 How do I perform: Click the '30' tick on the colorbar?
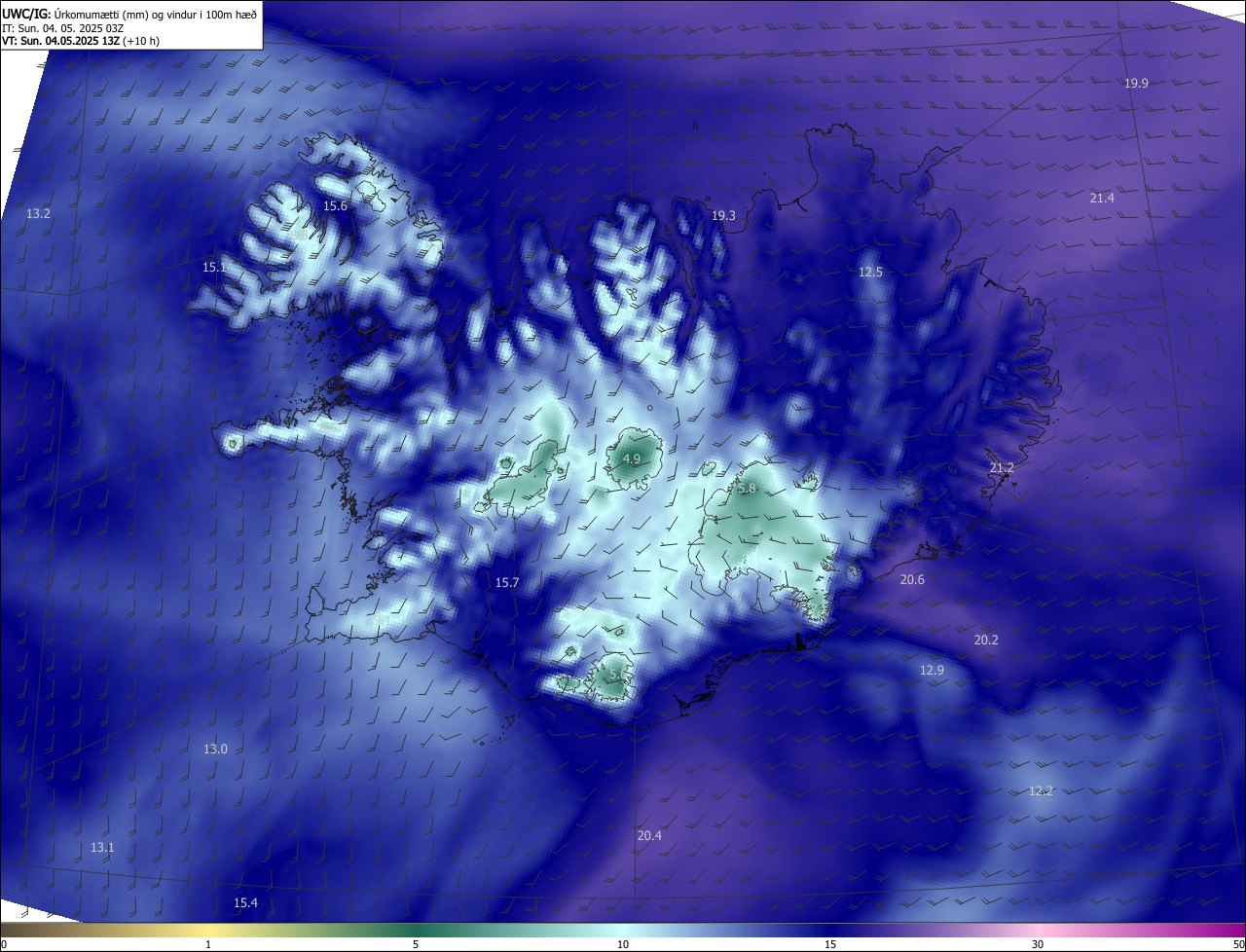1038,944
